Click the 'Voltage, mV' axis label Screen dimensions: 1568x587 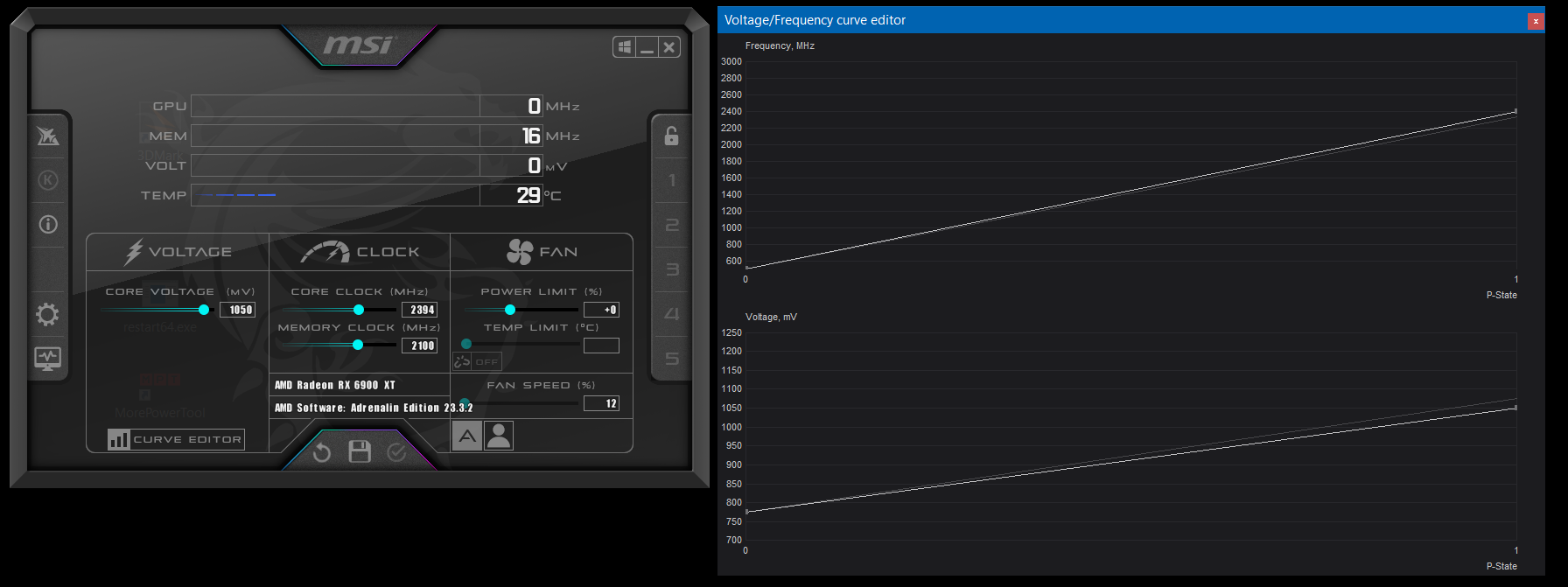click(x=771, y=317)
